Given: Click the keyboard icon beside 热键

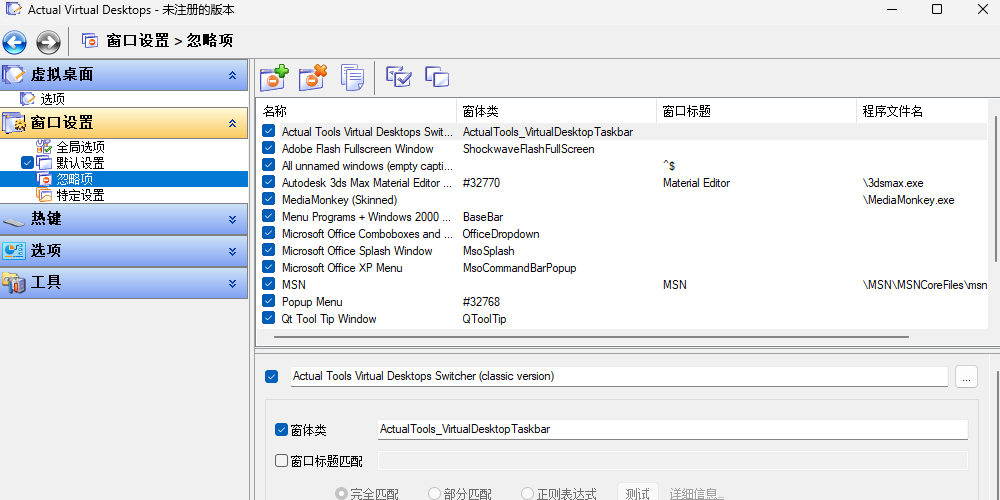Looking at the screenshot, I should tap(13, 220).
